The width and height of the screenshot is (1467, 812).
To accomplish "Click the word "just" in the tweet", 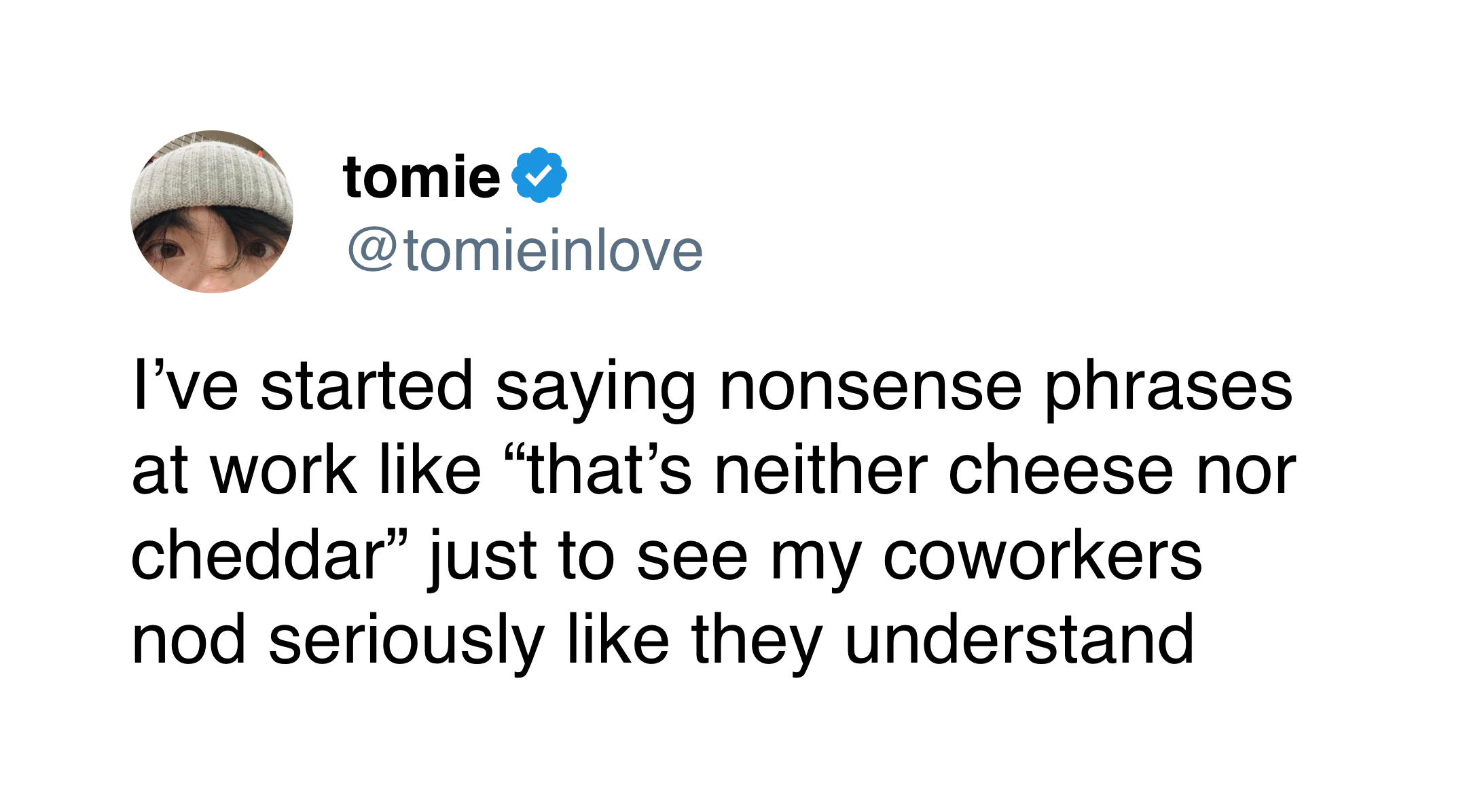I will point(483,556).
